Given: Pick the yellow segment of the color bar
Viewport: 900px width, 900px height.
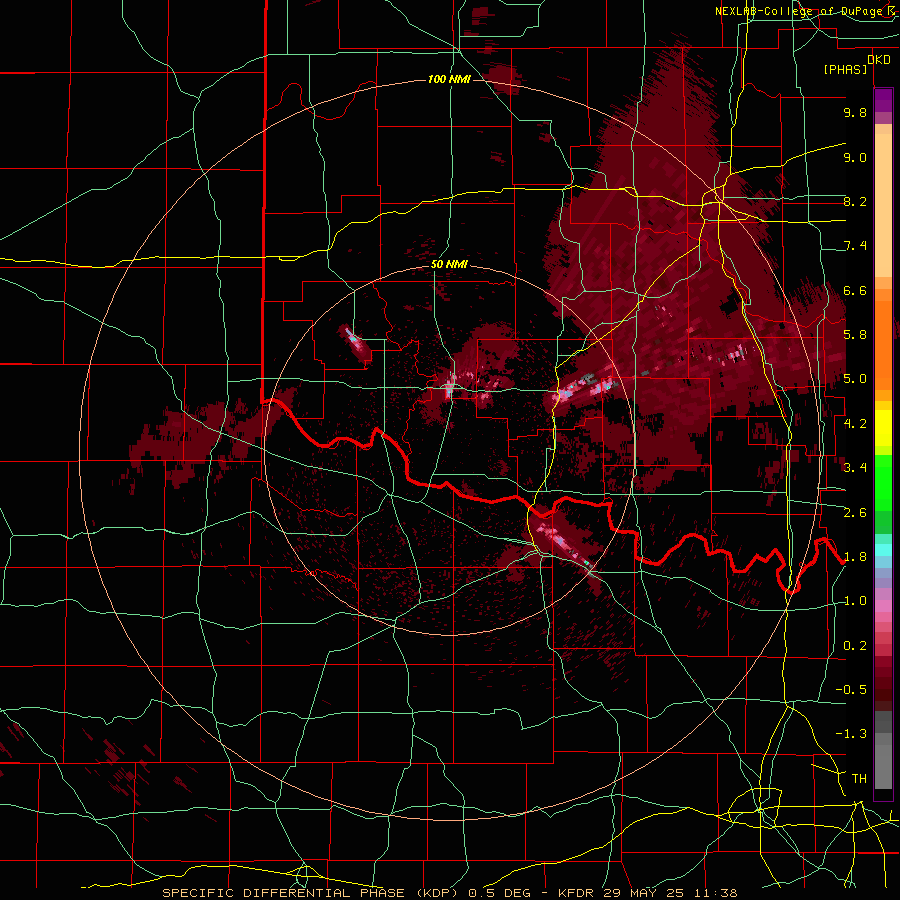Looking at the screenshot, I should click(x=883, y=428).
